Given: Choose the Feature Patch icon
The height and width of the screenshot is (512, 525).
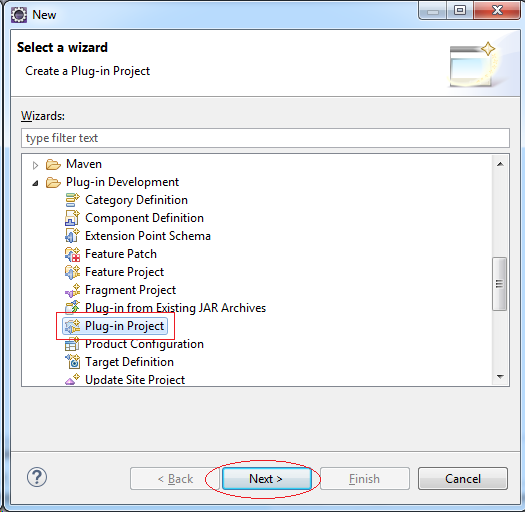Looking at the screenshot, I should 72,254.
